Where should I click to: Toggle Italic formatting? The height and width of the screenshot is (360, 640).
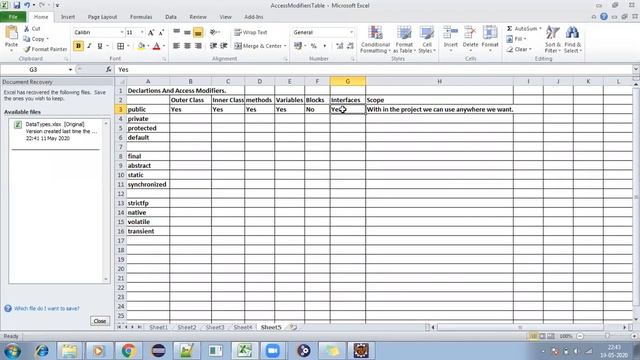89,46
